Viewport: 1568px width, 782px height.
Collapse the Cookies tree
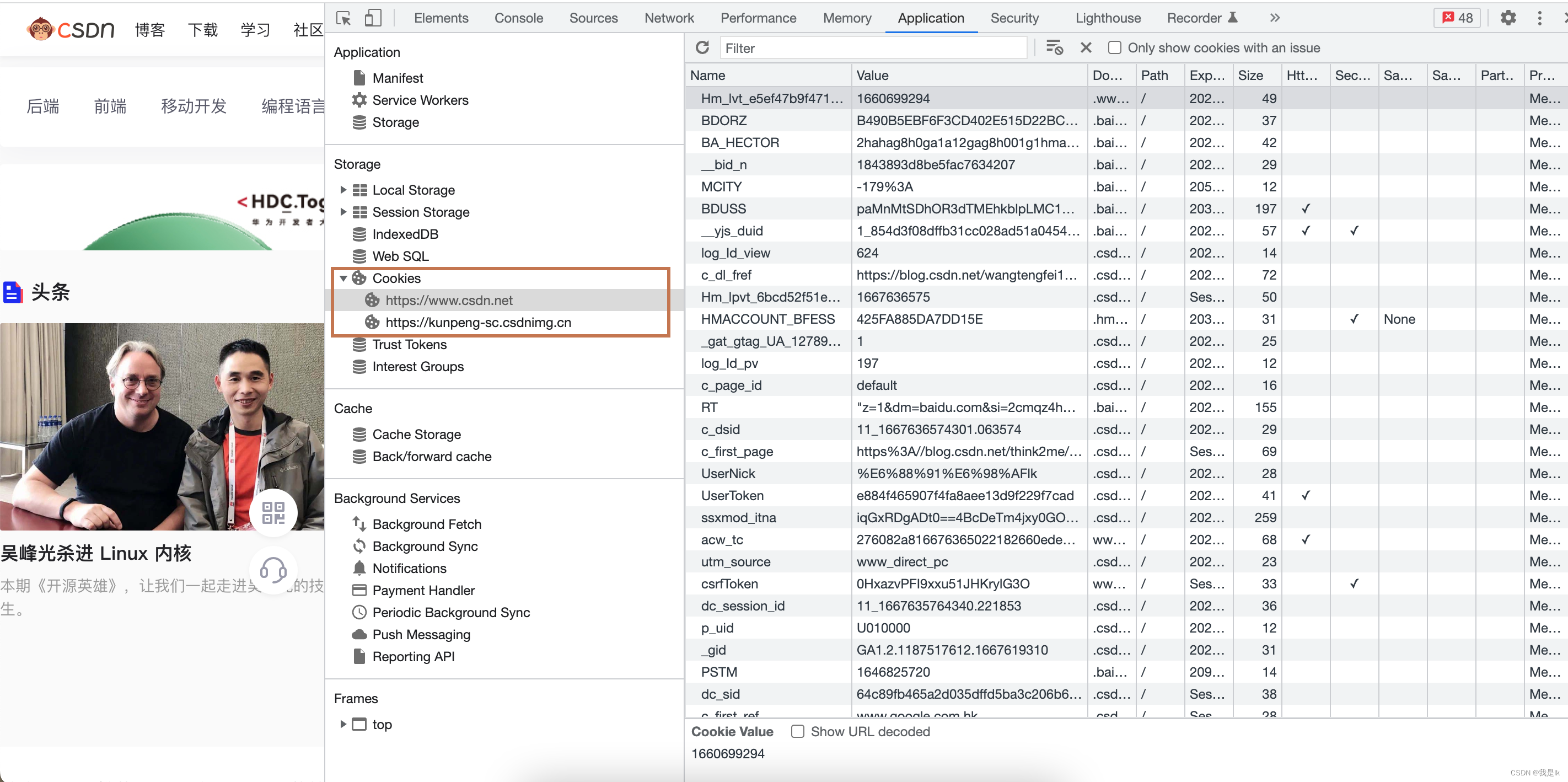tap(343, 278)
